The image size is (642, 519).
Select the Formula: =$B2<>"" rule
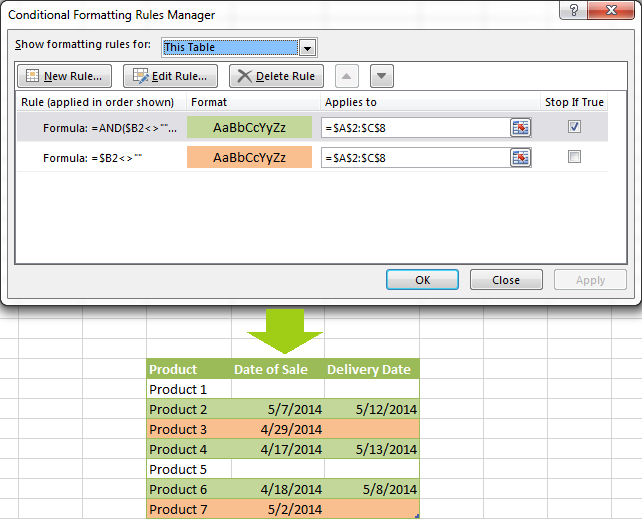tap(93, 158)
